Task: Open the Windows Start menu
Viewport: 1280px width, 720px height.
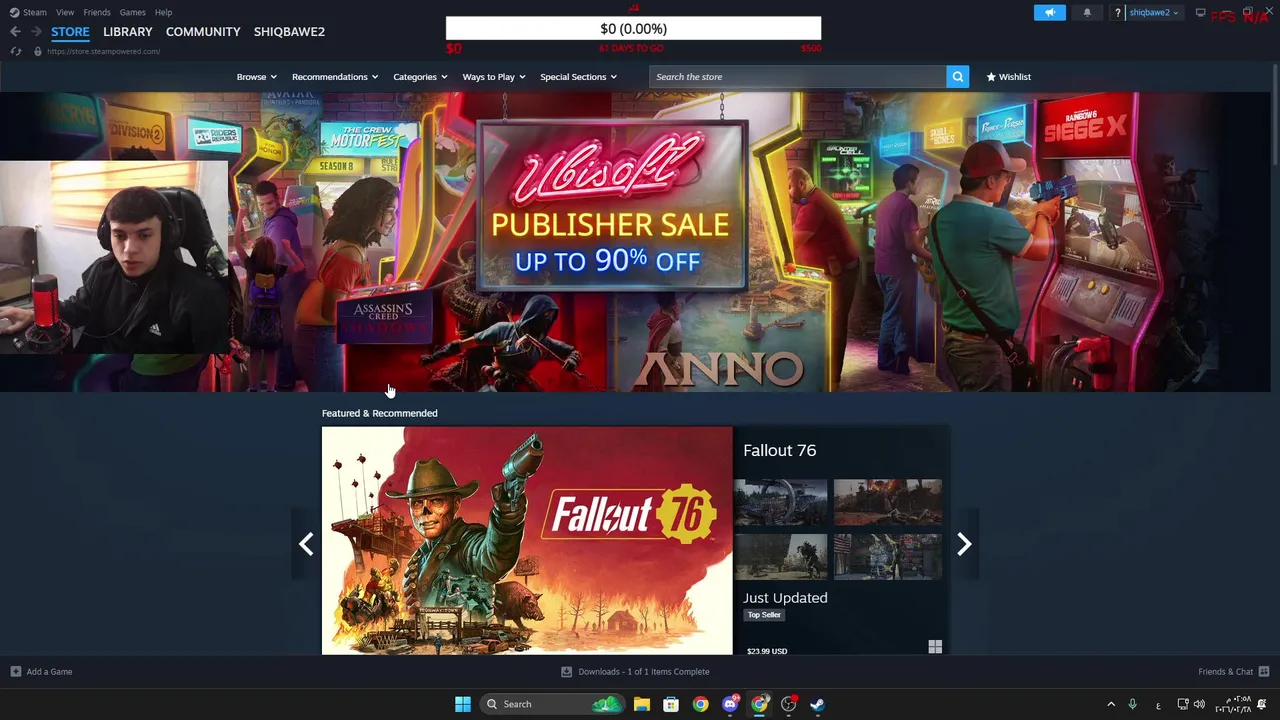Action: point(462,704)
